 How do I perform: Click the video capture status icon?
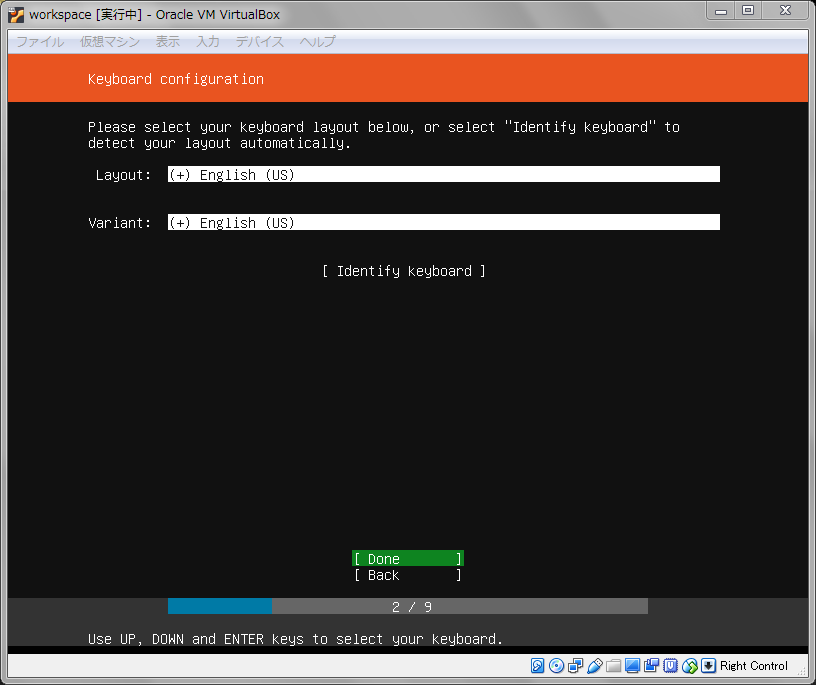[x=651, y=665]
